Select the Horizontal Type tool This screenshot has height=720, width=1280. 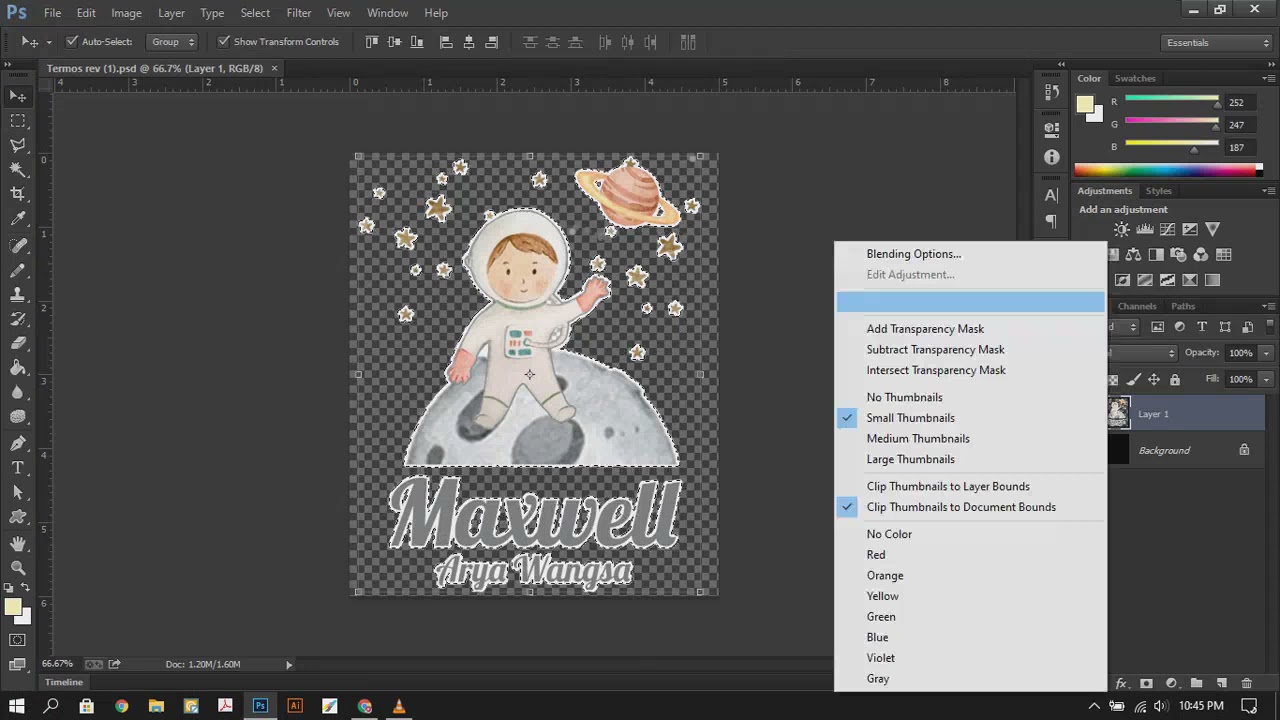[18, 468]
